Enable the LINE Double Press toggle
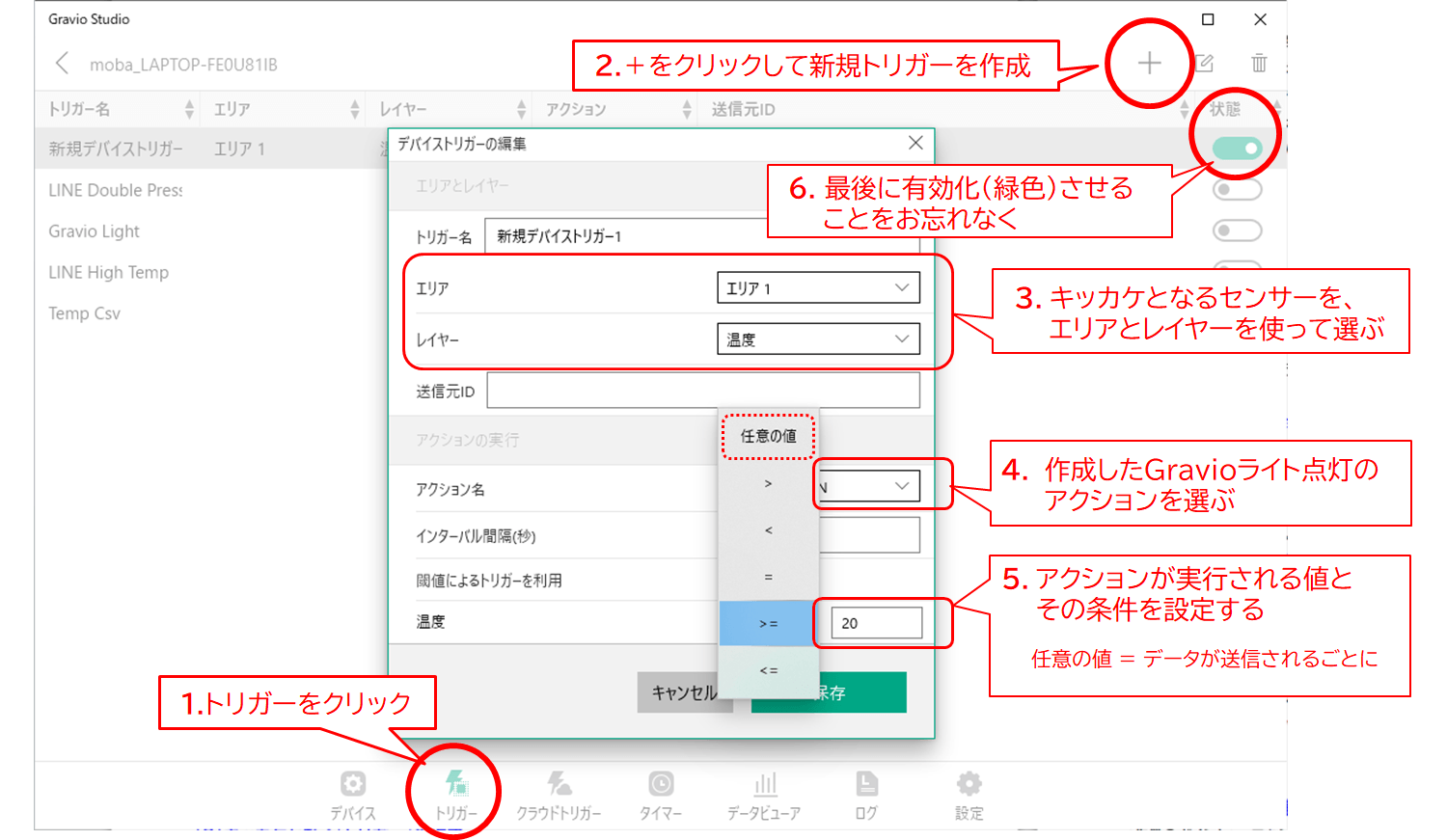This screenshot has height=840, width=1447. point(1238,189)
